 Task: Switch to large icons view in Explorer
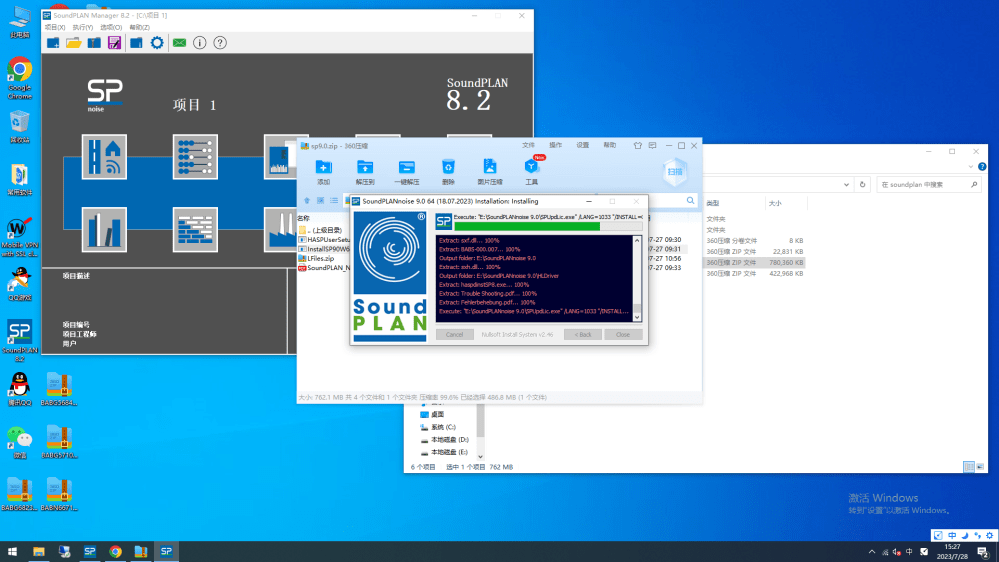pos(979,467)
